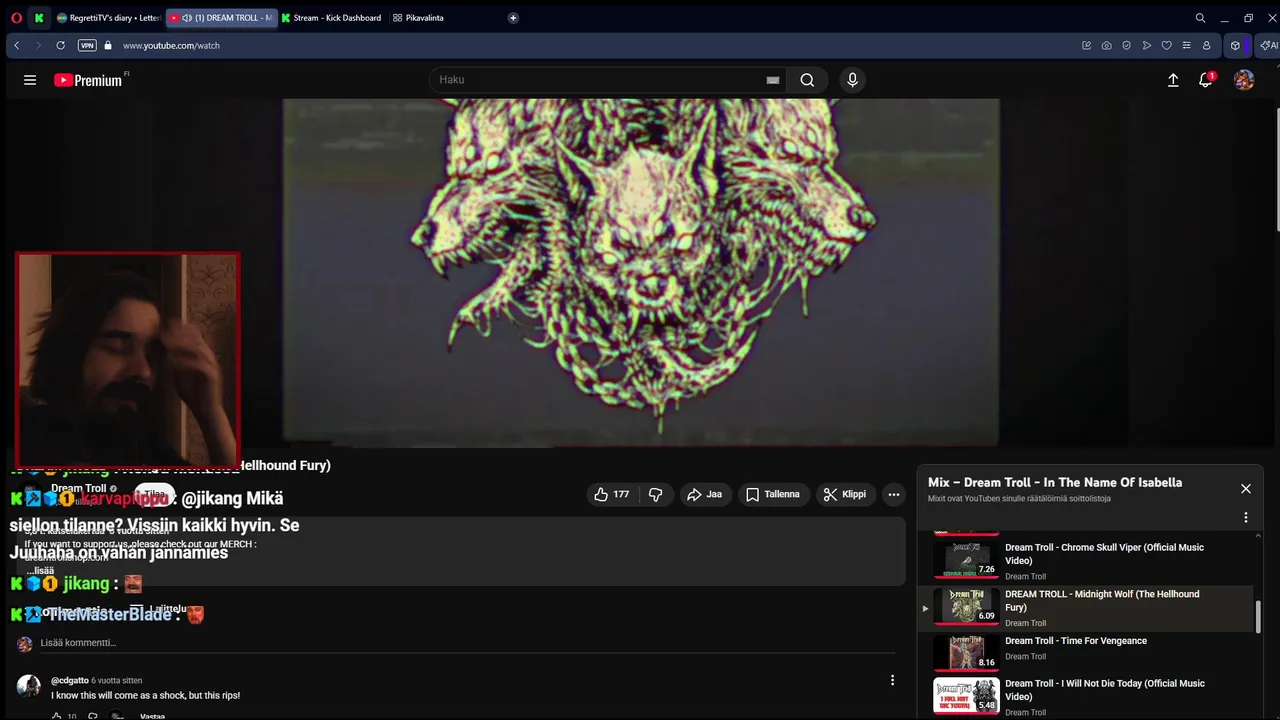Bookmark the page with heart icon
The height and width of the screenshot is (720, 1280).
pos(1166,45)
